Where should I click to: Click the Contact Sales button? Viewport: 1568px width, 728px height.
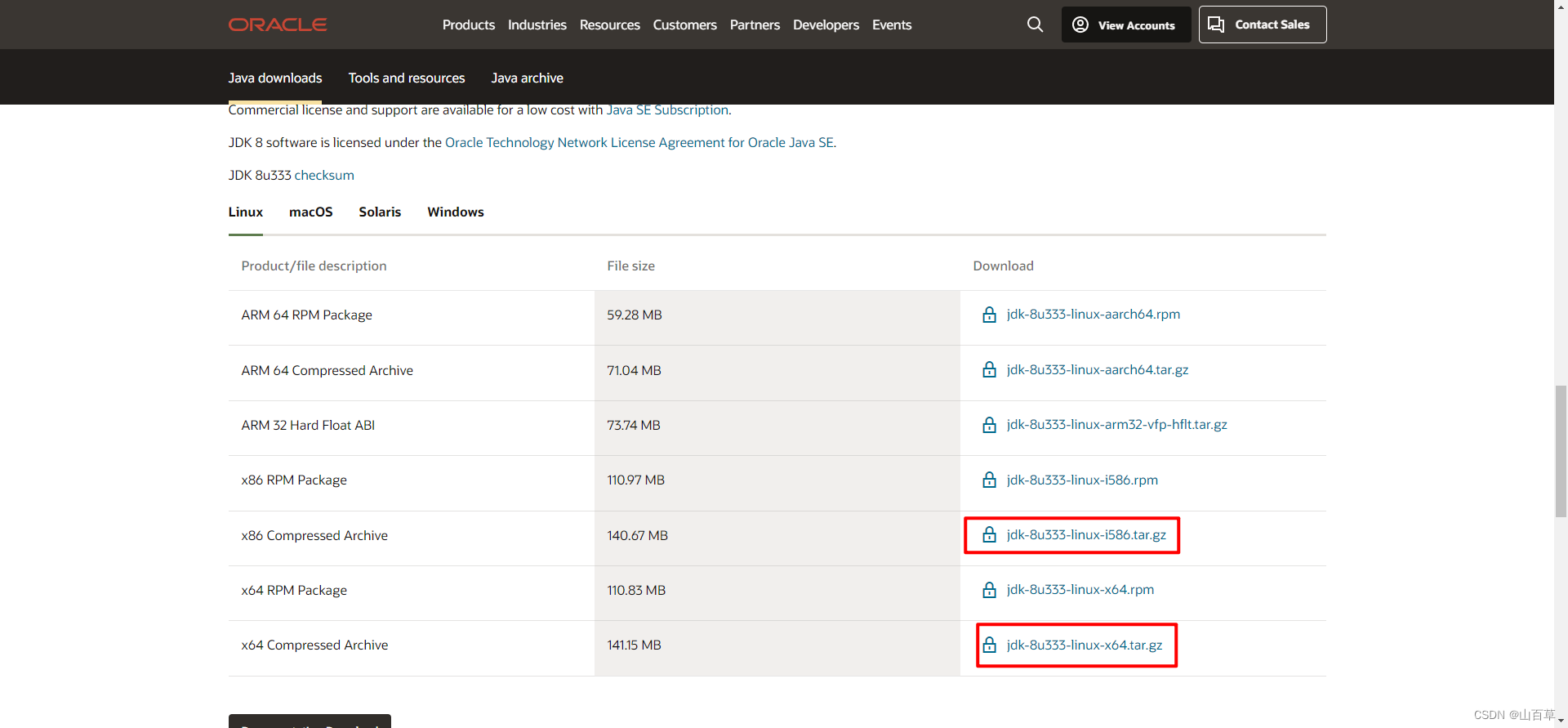(1263, 25)
